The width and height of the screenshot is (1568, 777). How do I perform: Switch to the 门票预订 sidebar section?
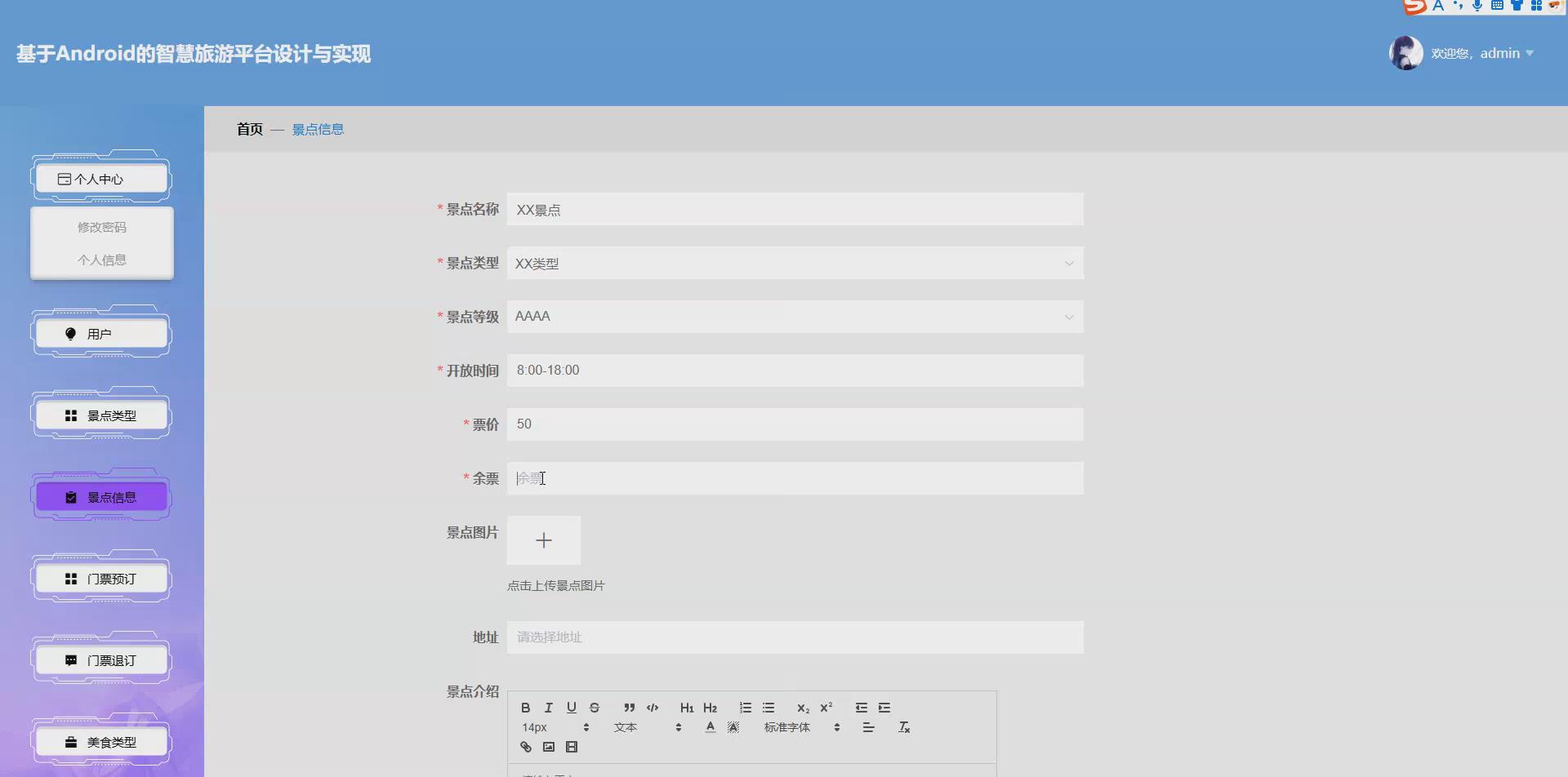tap(100, 578)
